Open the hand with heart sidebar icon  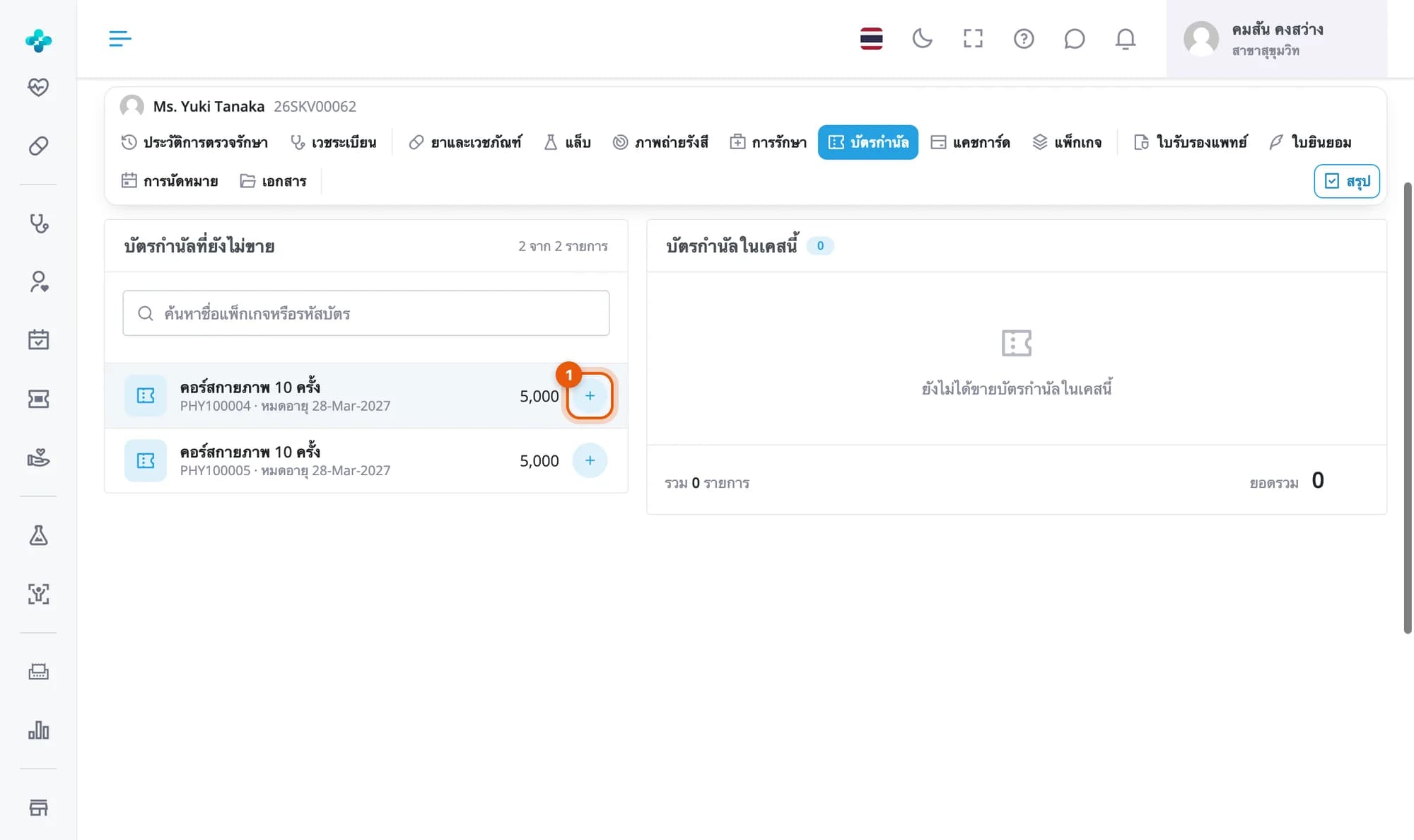38,457
